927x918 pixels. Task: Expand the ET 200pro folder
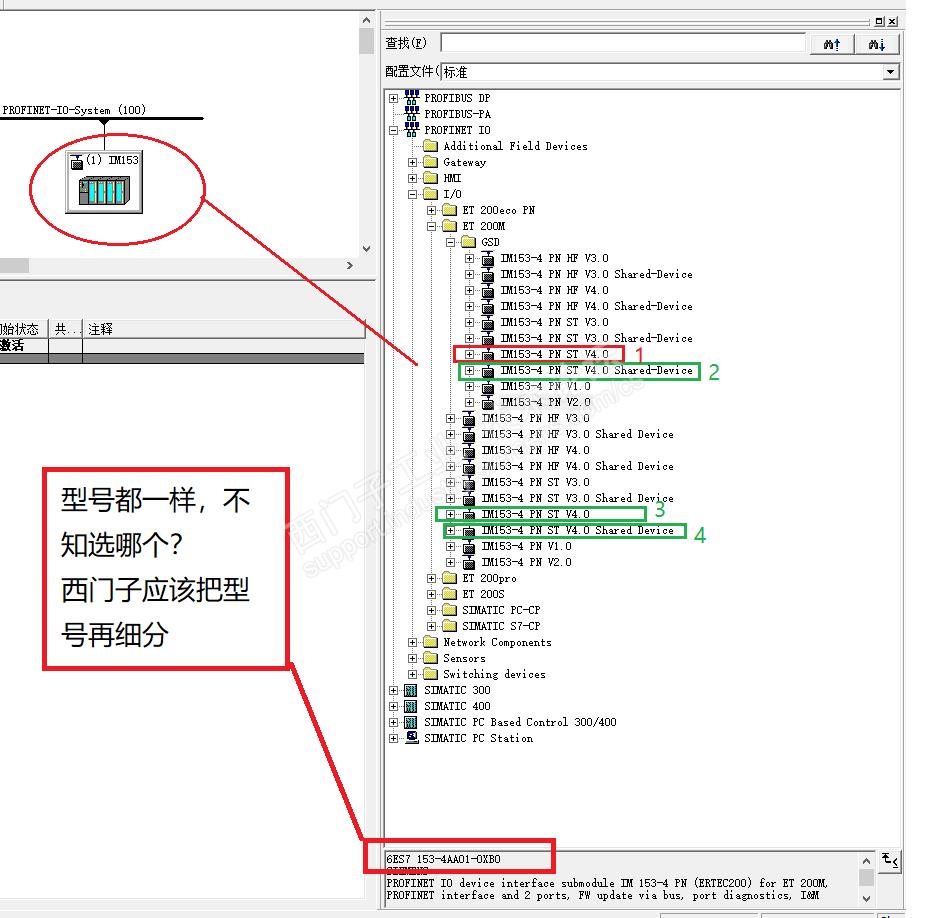pyautogui.click(x=432, y=578)
